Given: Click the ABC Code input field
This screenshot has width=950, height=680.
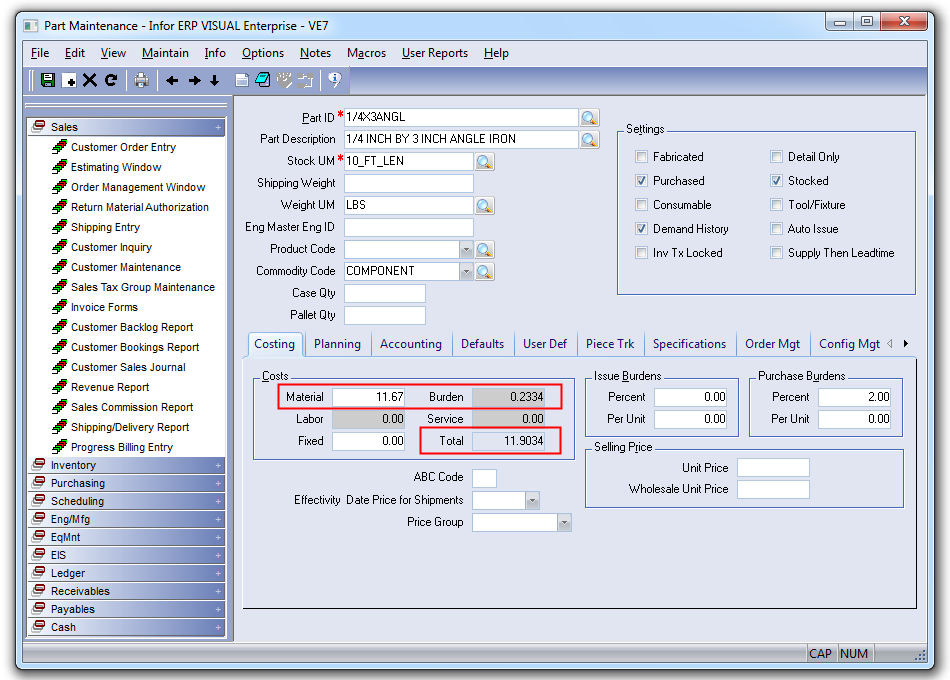Looking at the screenshot, I should click(x=484, y=478).
